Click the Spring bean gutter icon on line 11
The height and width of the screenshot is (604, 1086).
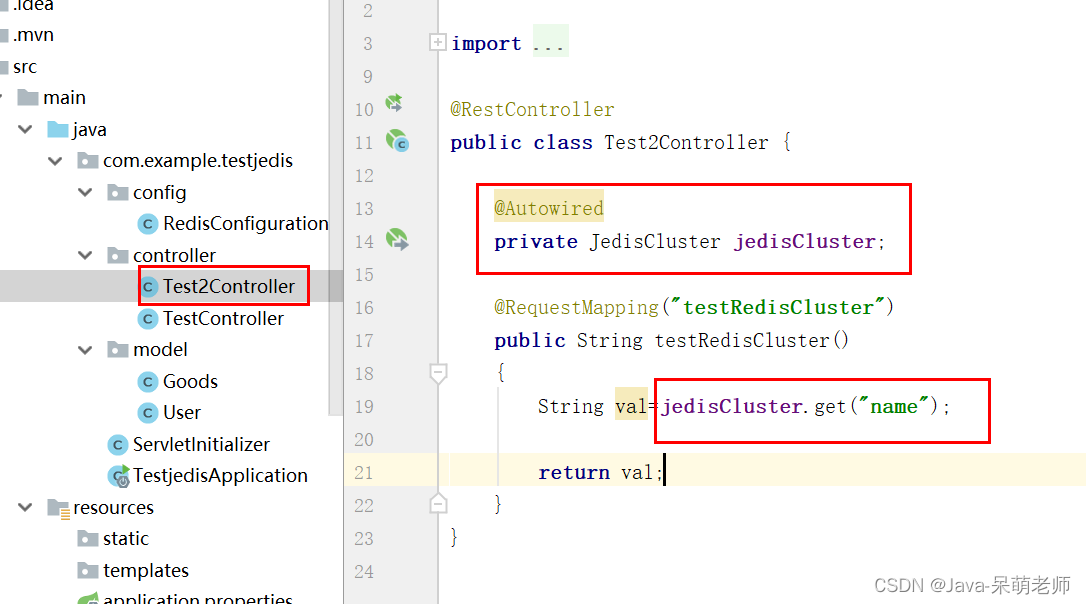click(x=398, y=141)
